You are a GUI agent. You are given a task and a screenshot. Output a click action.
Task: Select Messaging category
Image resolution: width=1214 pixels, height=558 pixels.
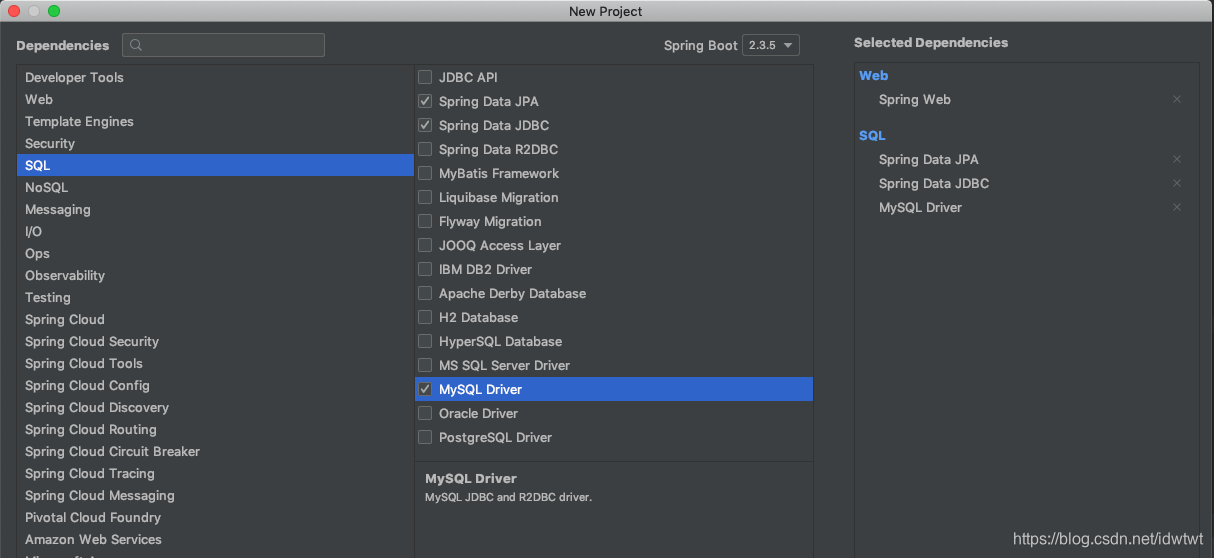click(215, 209)
